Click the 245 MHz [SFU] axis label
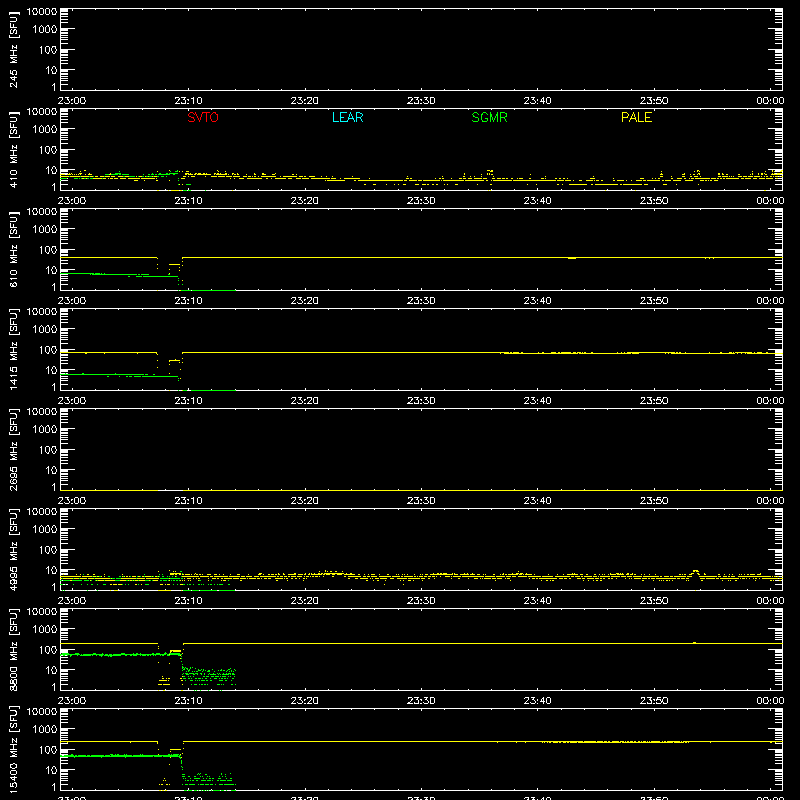The image size is (800, 800). [x=13, y=49]
